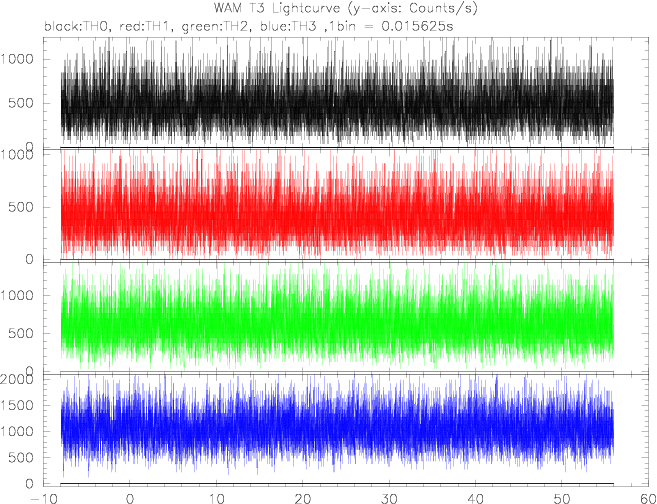Click the "1000" y-axis label of blue panel
The image size is (657, 504).
point(17,432)
